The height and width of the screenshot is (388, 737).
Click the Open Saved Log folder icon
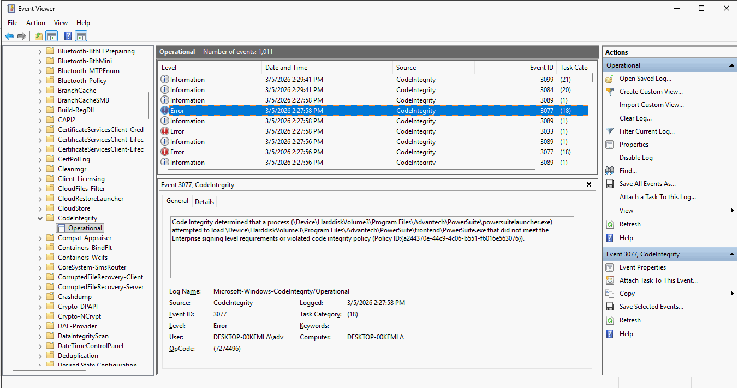tap(610, 79)
